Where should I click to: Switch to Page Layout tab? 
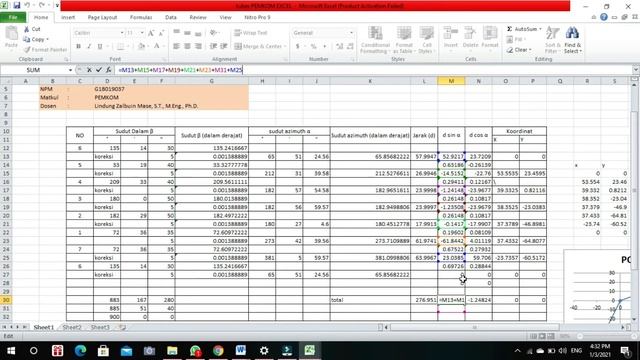102,17
